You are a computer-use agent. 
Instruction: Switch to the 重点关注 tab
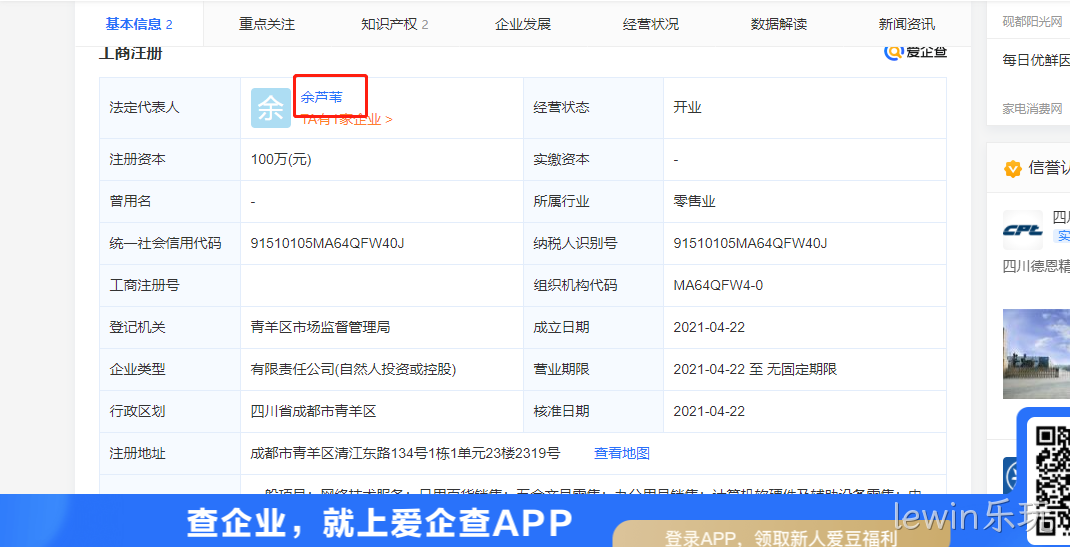pos(267,25)
